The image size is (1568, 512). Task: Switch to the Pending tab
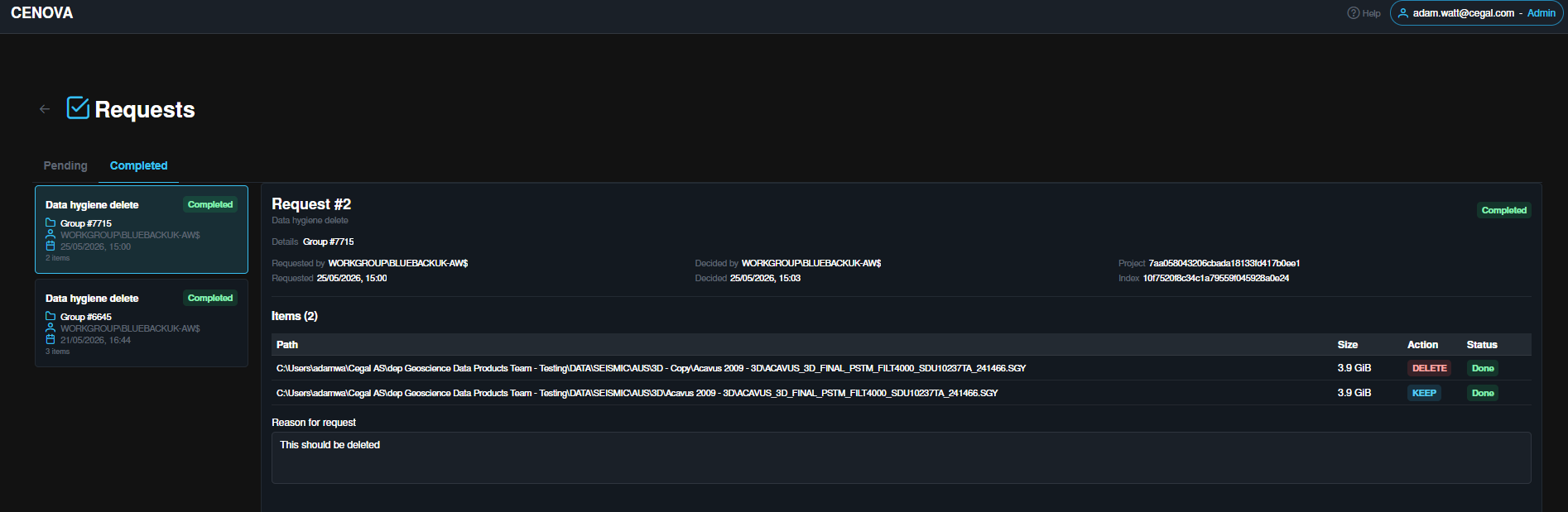tap(65, 165)
